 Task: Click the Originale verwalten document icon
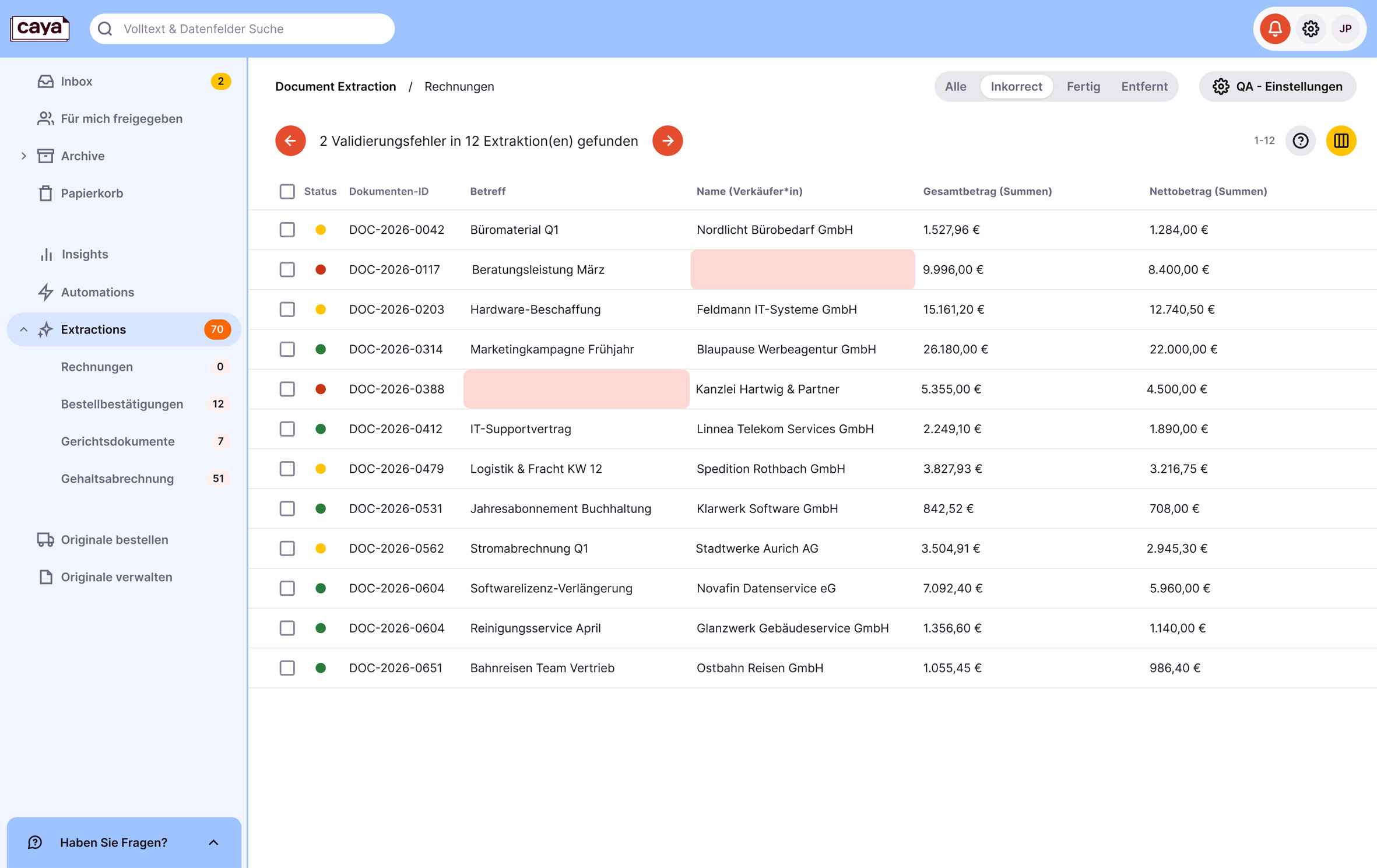pyautogui.click(x=45, y=577)
